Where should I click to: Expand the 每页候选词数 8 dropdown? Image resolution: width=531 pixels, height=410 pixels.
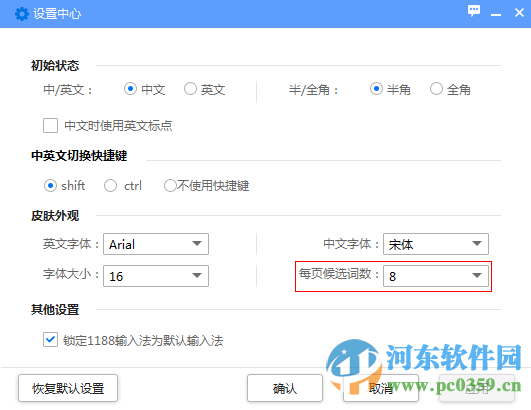point(436,276)
